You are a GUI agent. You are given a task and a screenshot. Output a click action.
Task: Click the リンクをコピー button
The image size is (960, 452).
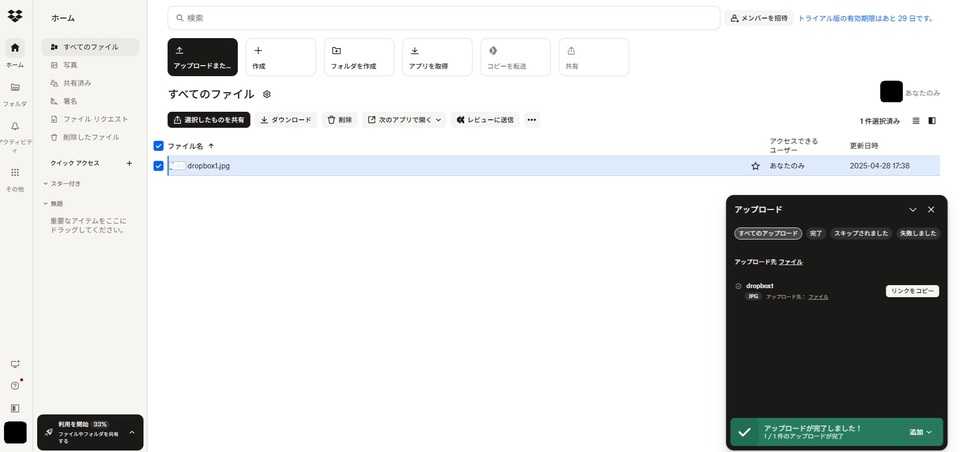(912, 291)
